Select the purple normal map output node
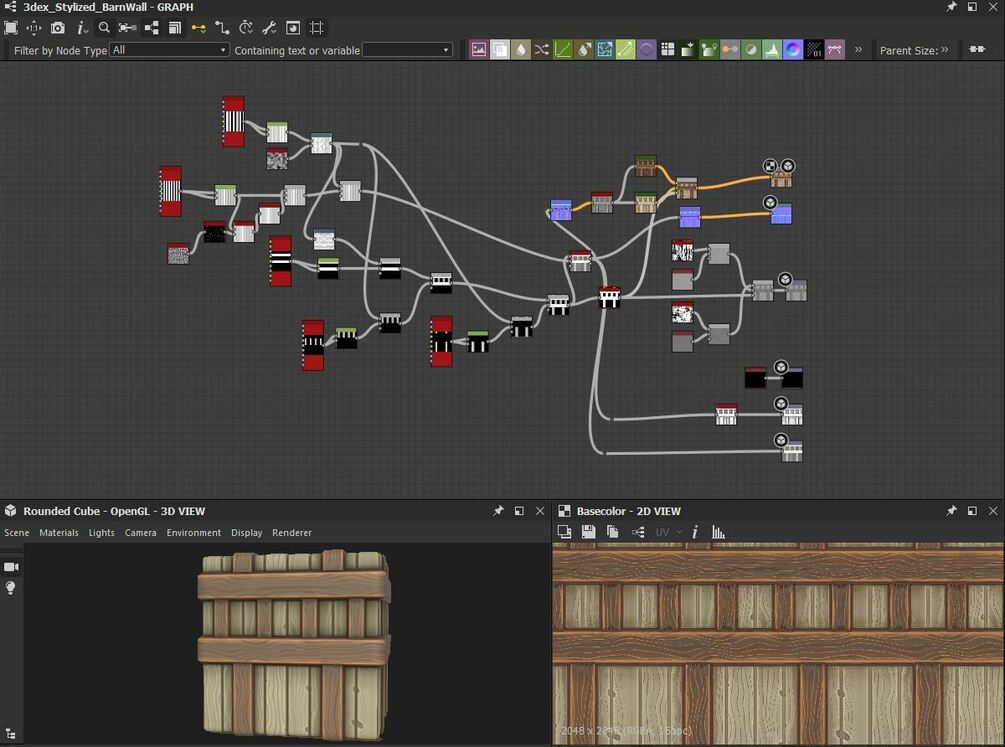 (781, 214)
